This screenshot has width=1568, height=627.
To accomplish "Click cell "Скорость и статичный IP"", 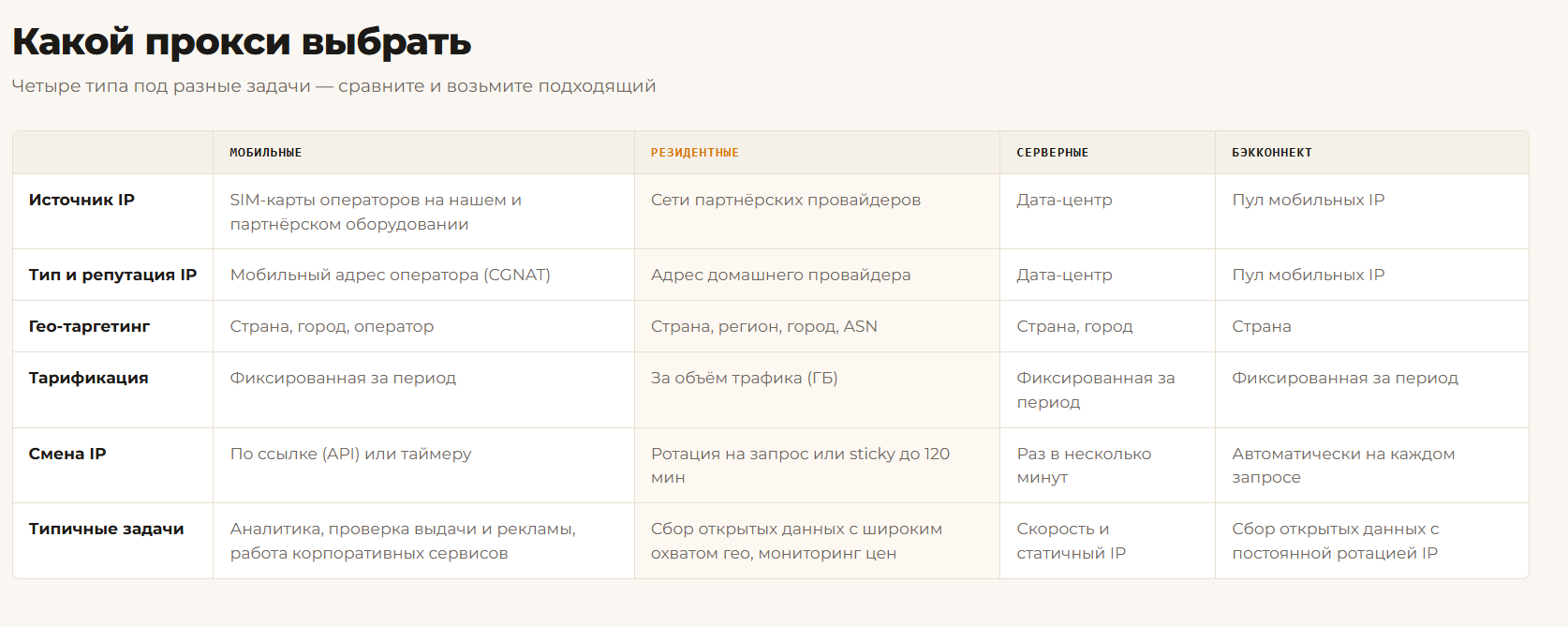I will [1071, 541].
